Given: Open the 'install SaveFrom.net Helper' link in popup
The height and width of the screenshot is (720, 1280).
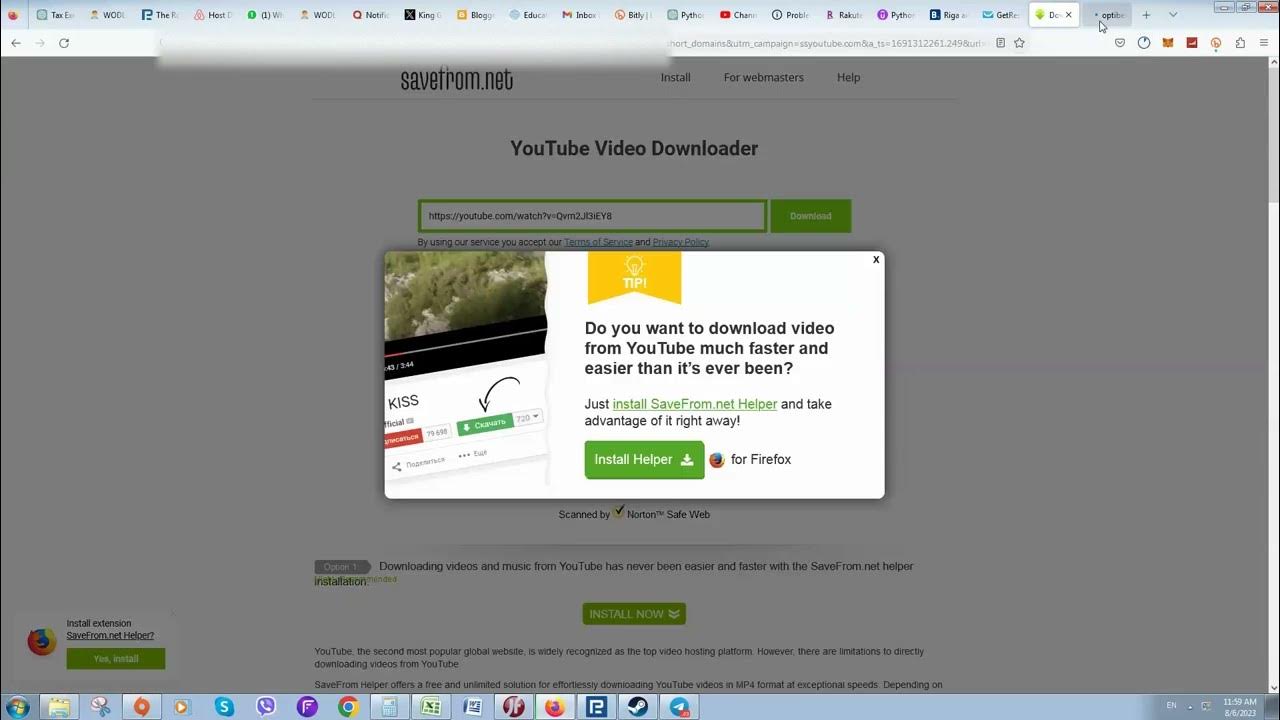Looking at the screenshot, I should pos(695,404).
